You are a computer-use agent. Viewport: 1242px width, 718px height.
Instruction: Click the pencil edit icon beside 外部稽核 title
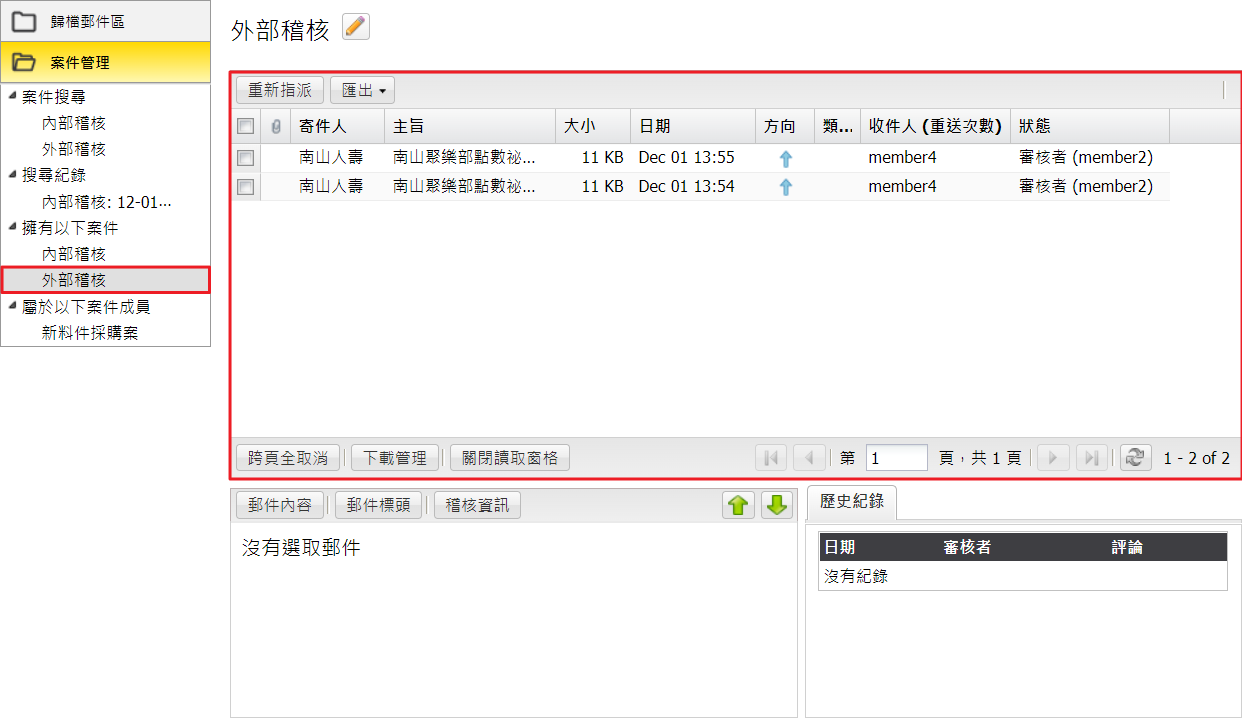[x=356, y=27]
